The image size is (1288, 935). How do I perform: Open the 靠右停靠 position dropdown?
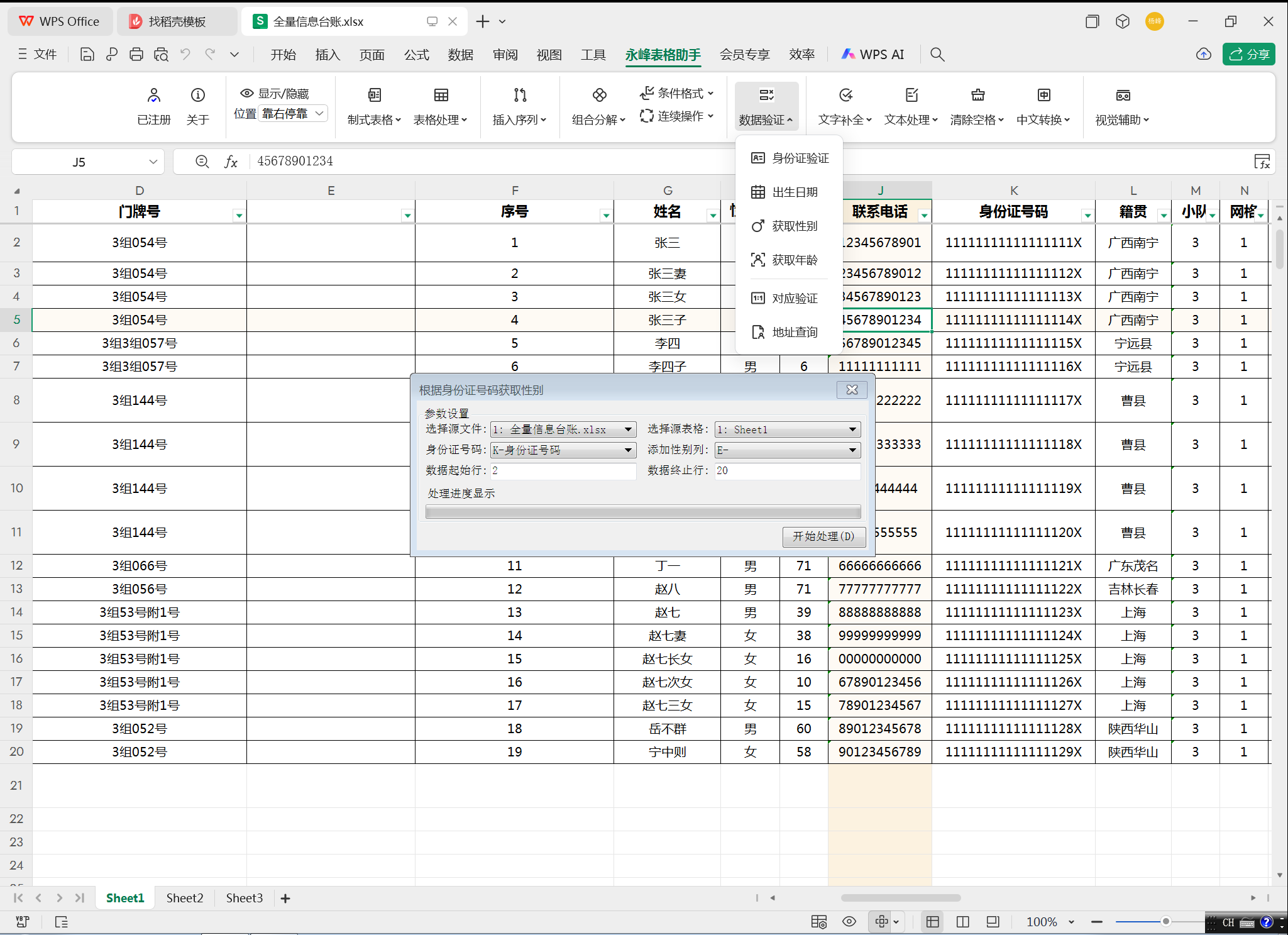(292, 113)
